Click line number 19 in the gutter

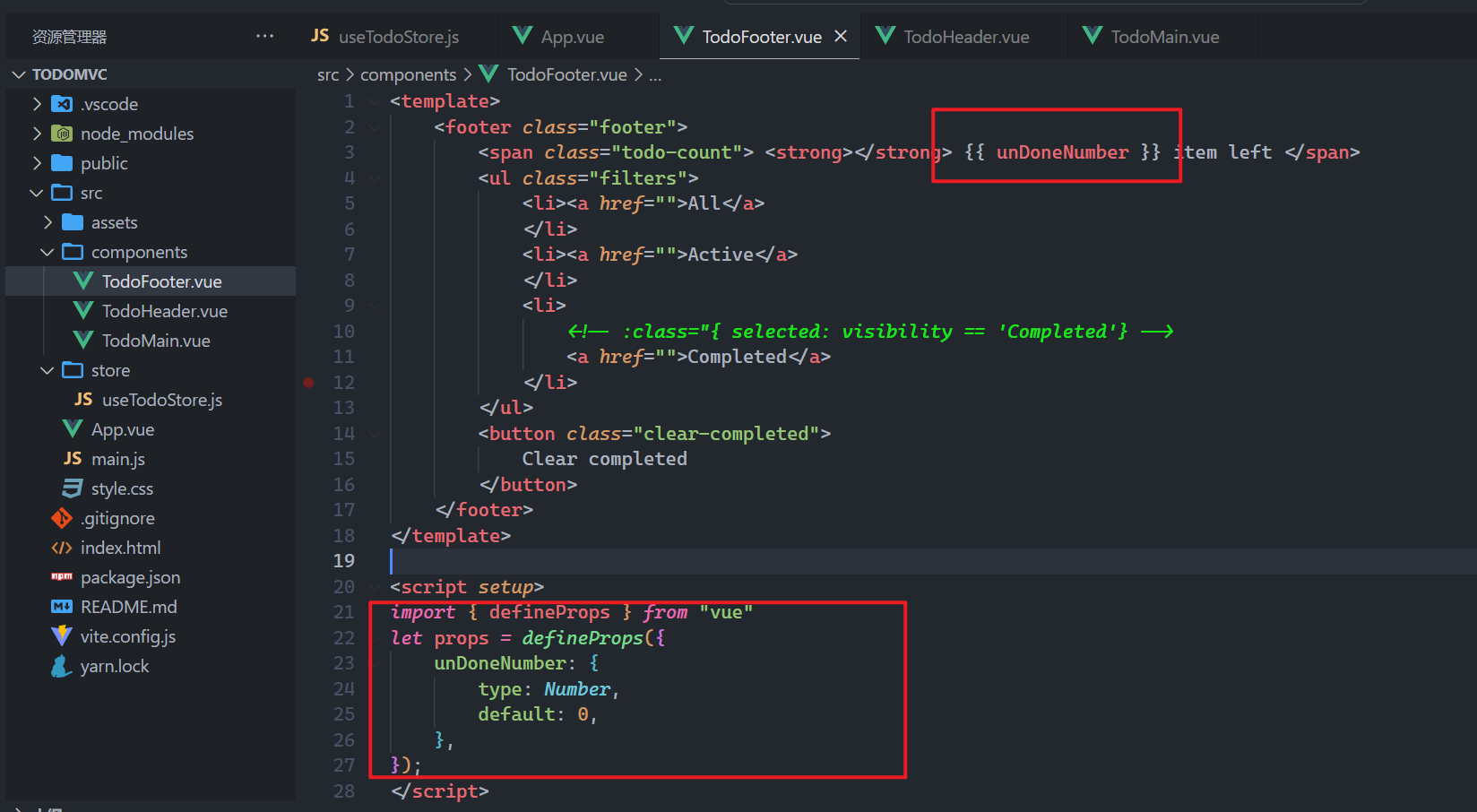[344, 561]
